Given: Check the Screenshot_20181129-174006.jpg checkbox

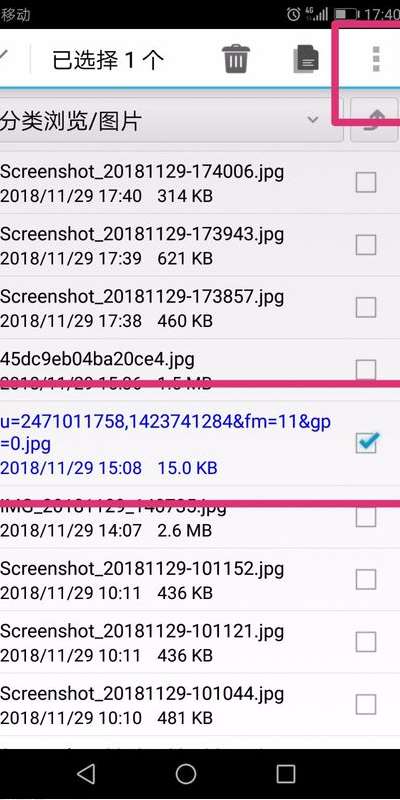Looking at the screenshot, I should [366, 182].
